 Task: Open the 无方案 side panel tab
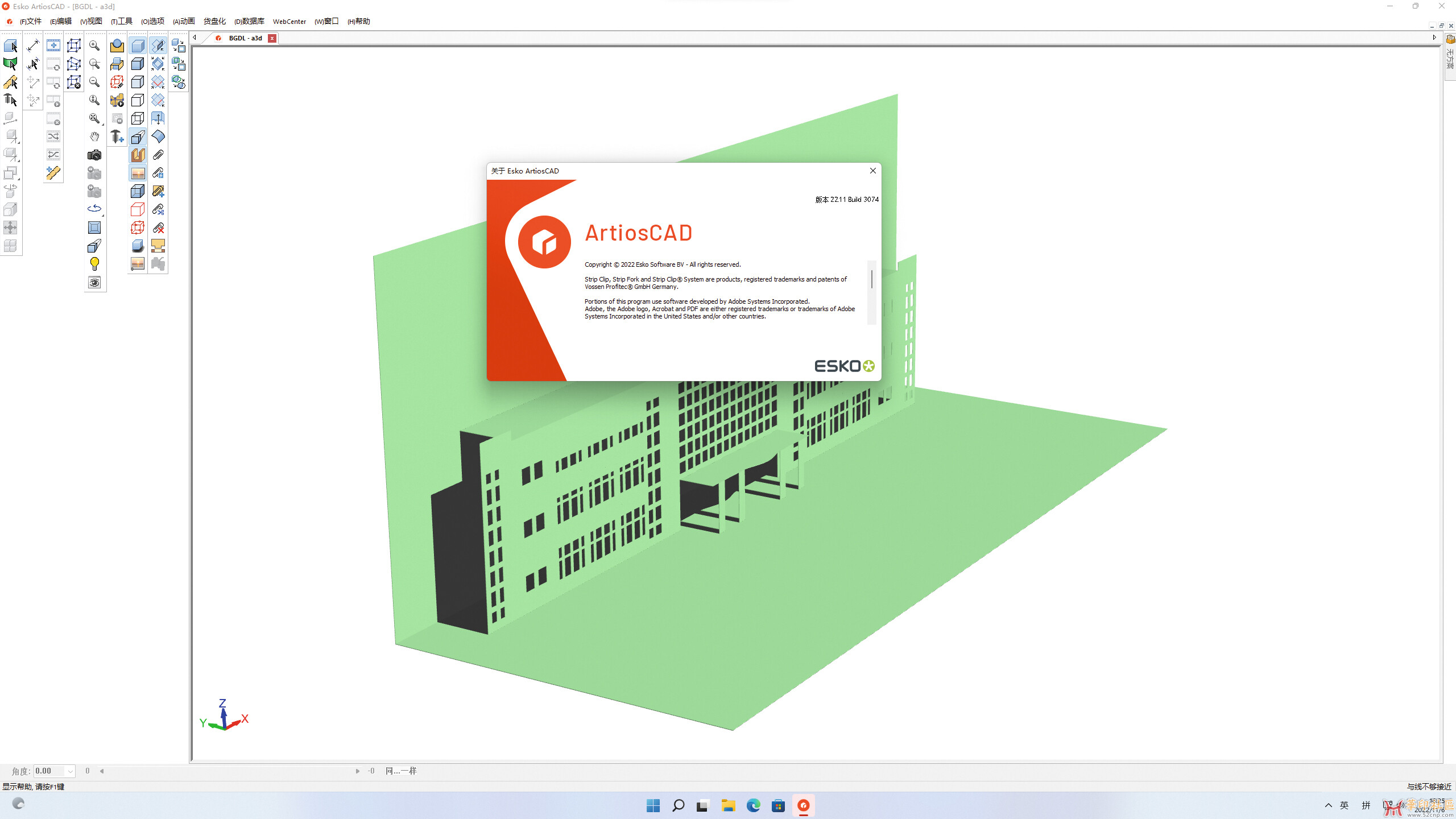pos(1450,57)
